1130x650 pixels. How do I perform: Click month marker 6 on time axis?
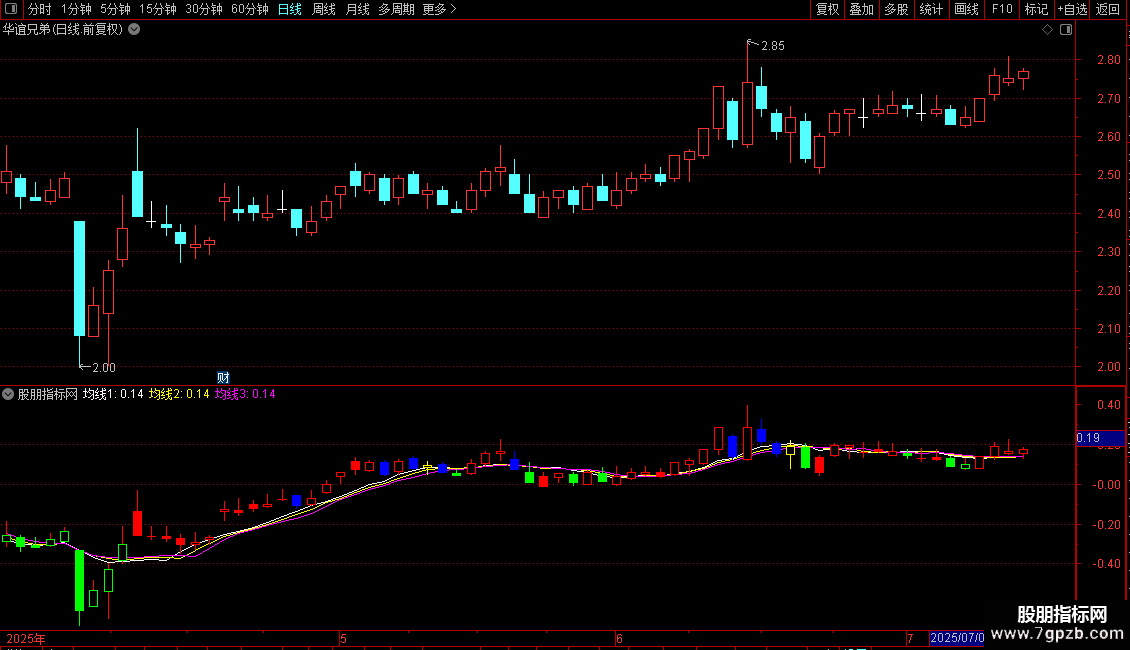point(619,638)
